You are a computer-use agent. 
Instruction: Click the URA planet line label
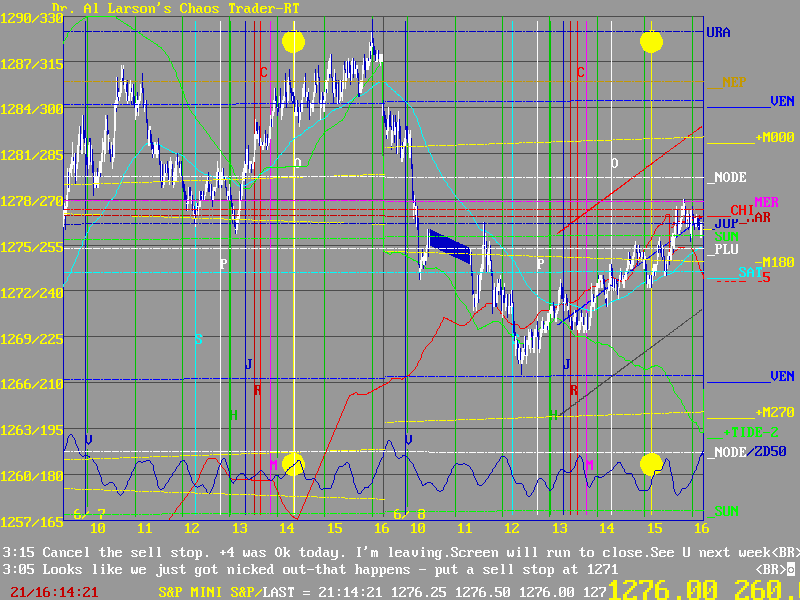click(718, 33)
